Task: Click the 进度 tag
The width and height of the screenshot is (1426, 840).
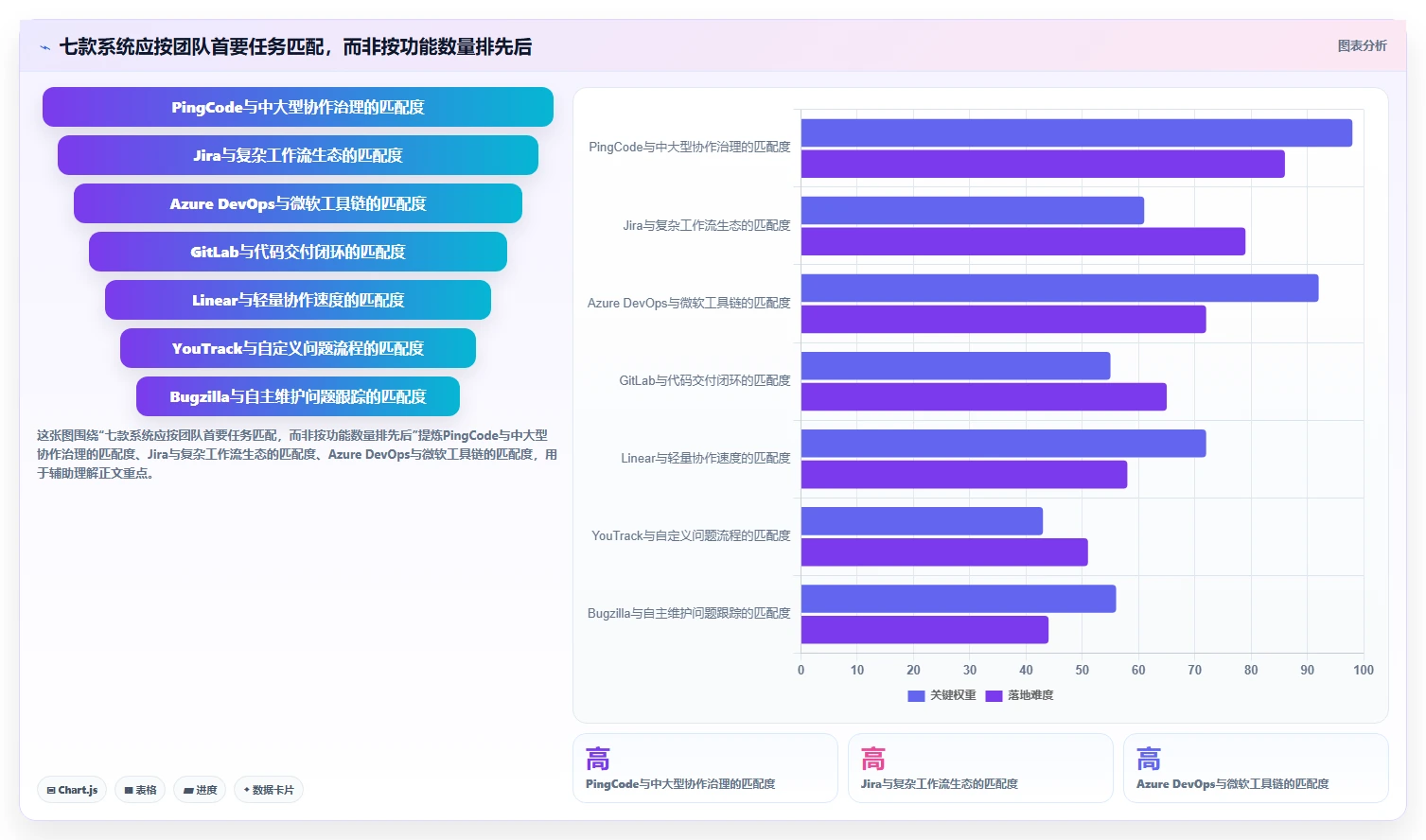Action: click(200, 790)
